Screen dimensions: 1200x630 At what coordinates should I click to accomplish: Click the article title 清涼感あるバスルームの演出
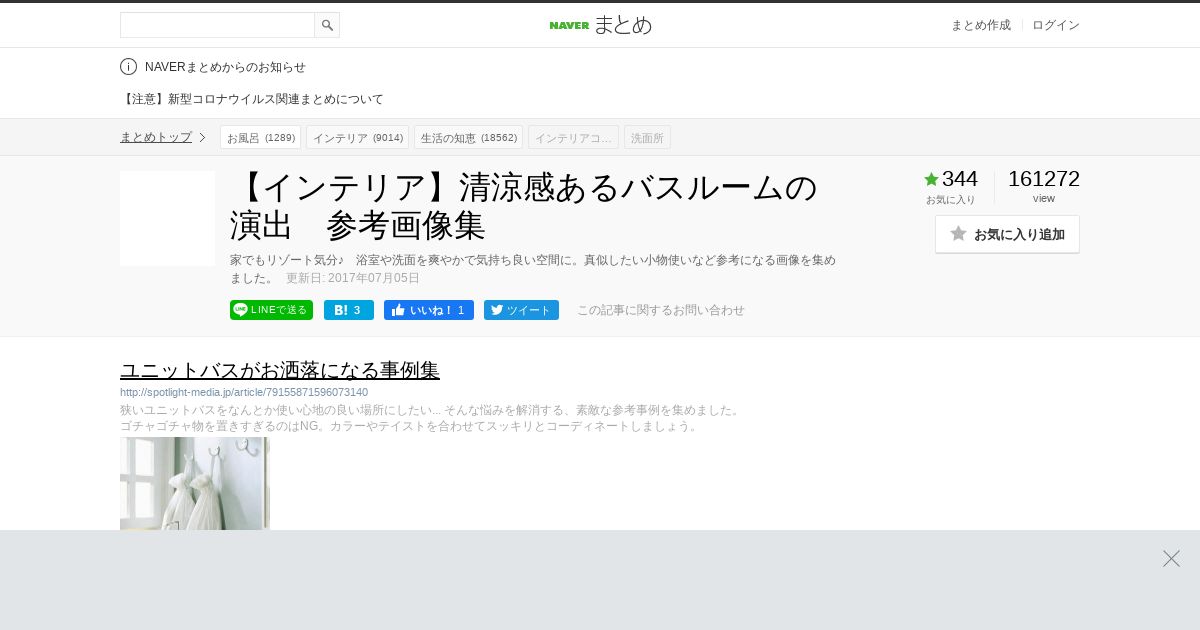click(x=524, y=206)
